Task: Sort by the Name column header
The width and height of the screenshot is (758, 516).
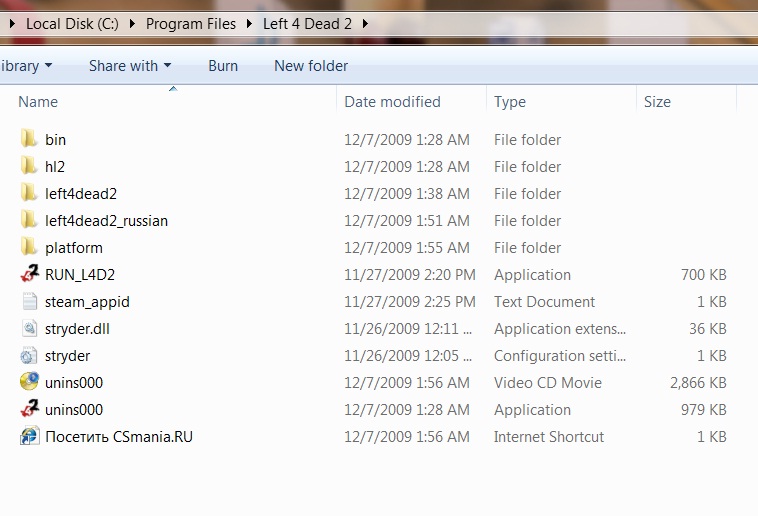Action: tap(38, 102)
